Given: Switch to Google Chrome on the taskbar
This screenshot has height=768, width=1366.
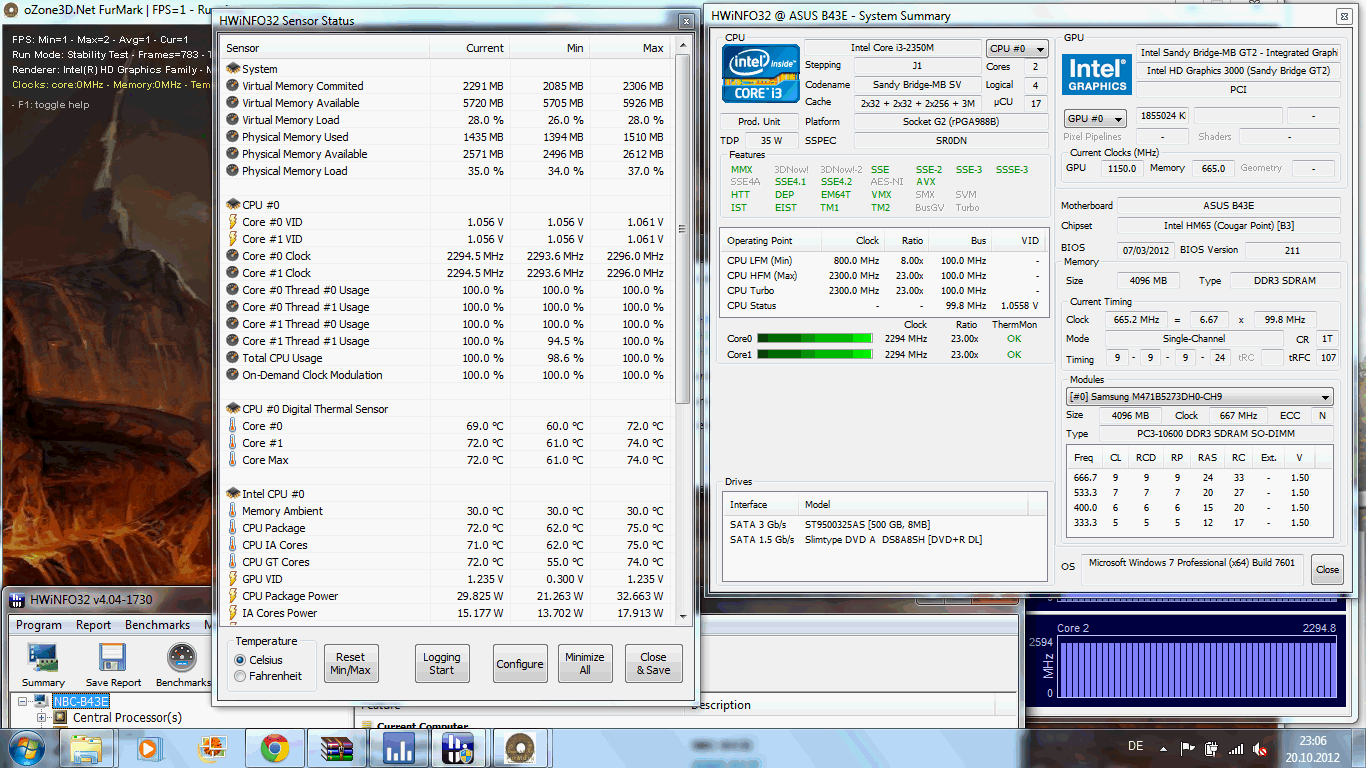Looking at the screenshot, I should tap(275, 748).
